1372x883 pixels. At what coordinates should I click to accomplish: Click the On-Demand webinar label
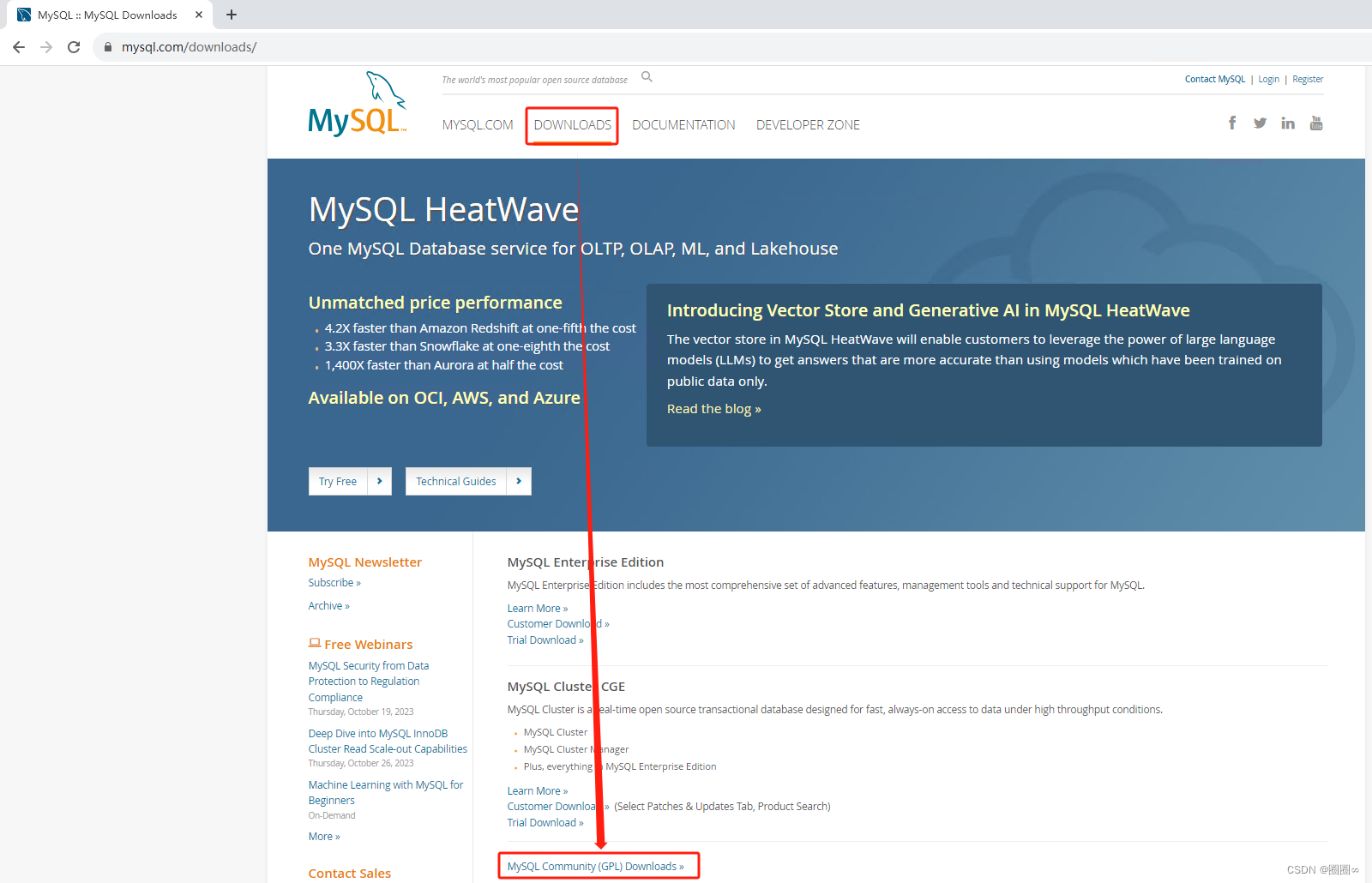[332, 816]
